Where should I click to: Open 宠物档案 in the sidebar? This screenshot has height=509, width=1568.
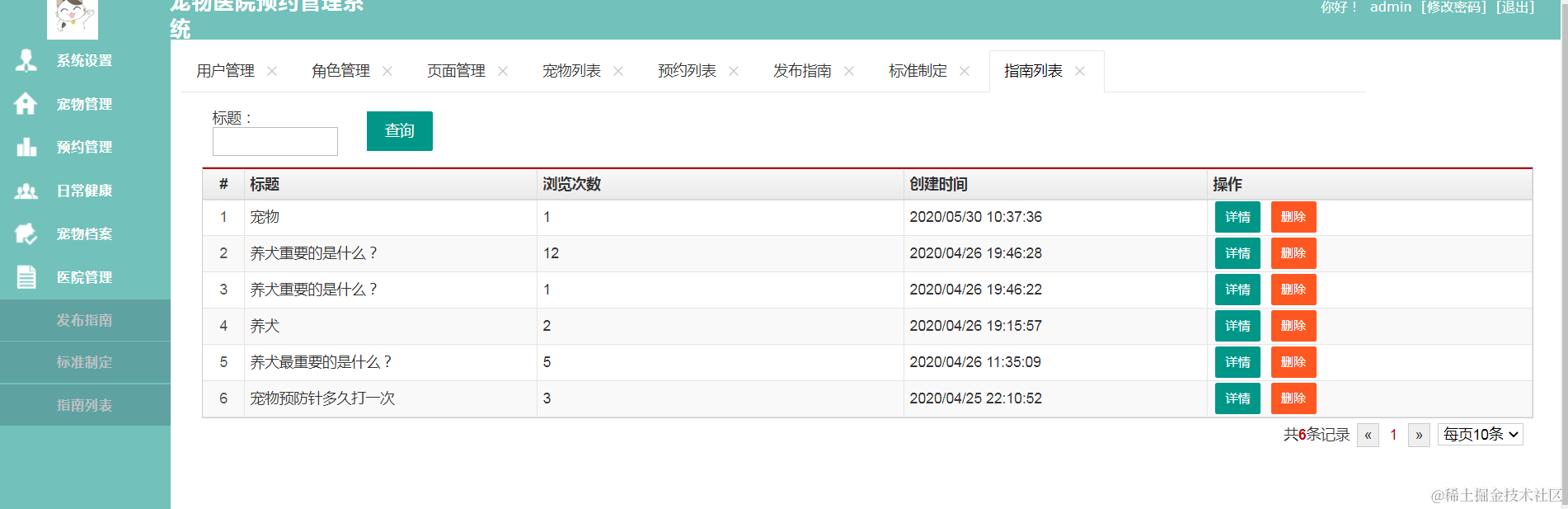84,233
